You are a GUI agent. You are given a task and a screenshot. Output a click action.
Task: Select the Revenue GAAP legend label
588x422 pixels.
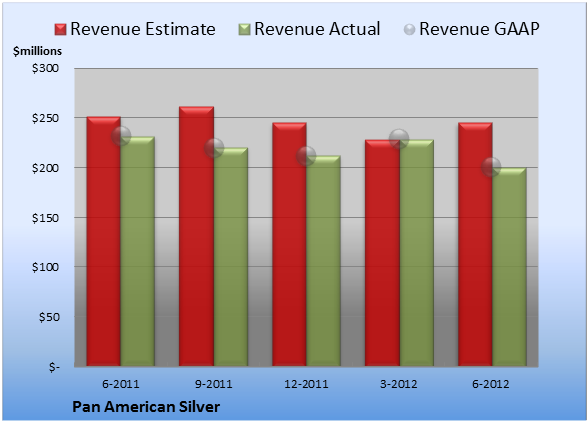479,29
